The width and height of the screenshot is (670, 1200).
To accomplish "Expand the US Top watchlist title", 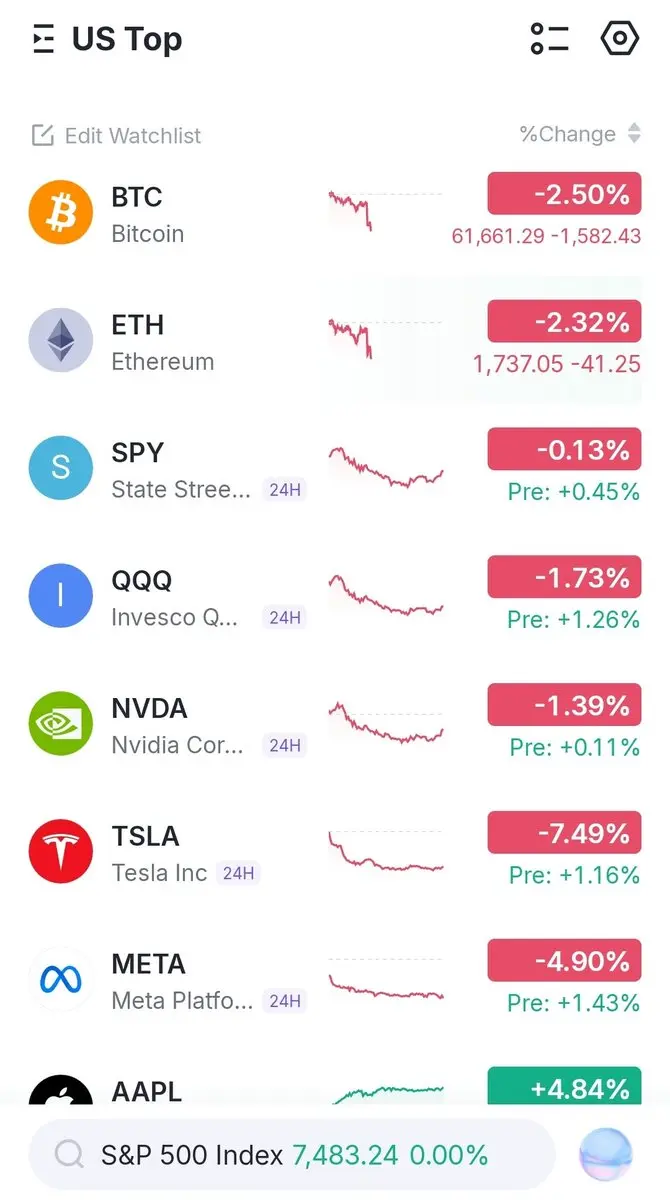I will pyautogui.click(x=127, y=40).
